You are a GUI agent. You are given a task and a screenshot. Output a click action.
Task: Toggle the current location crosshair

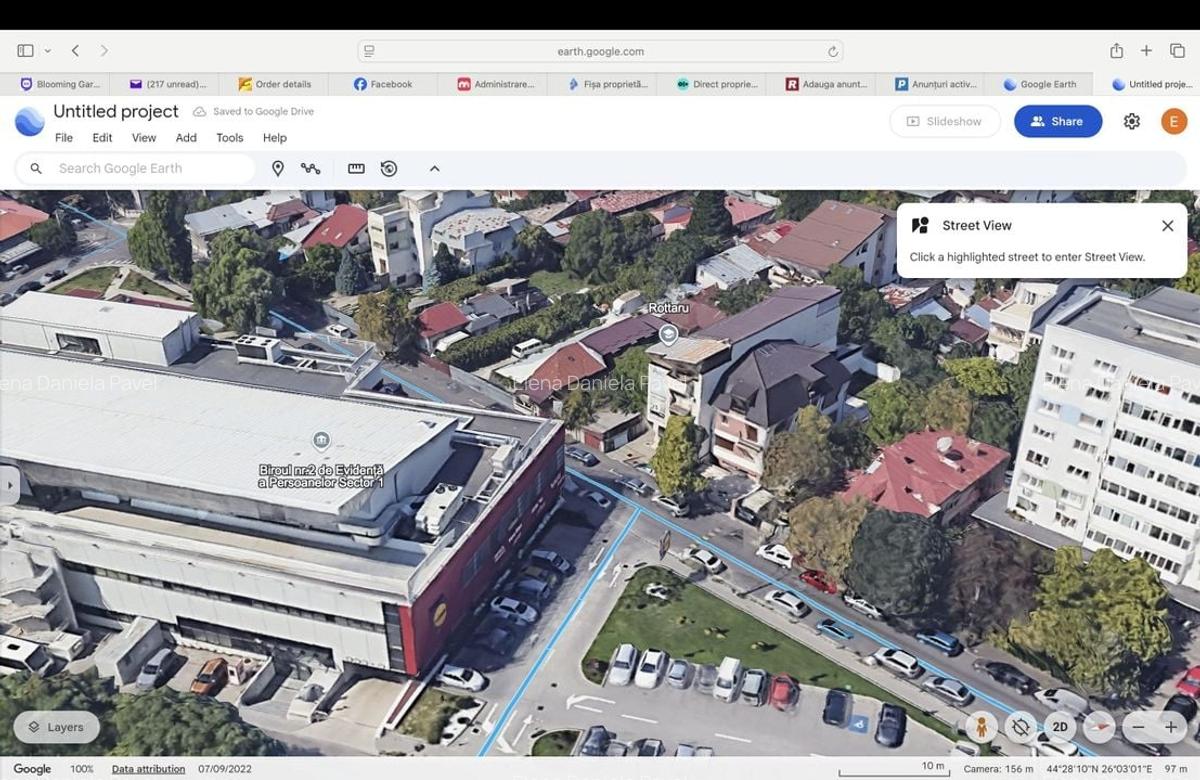click(x=1020, y=727)
